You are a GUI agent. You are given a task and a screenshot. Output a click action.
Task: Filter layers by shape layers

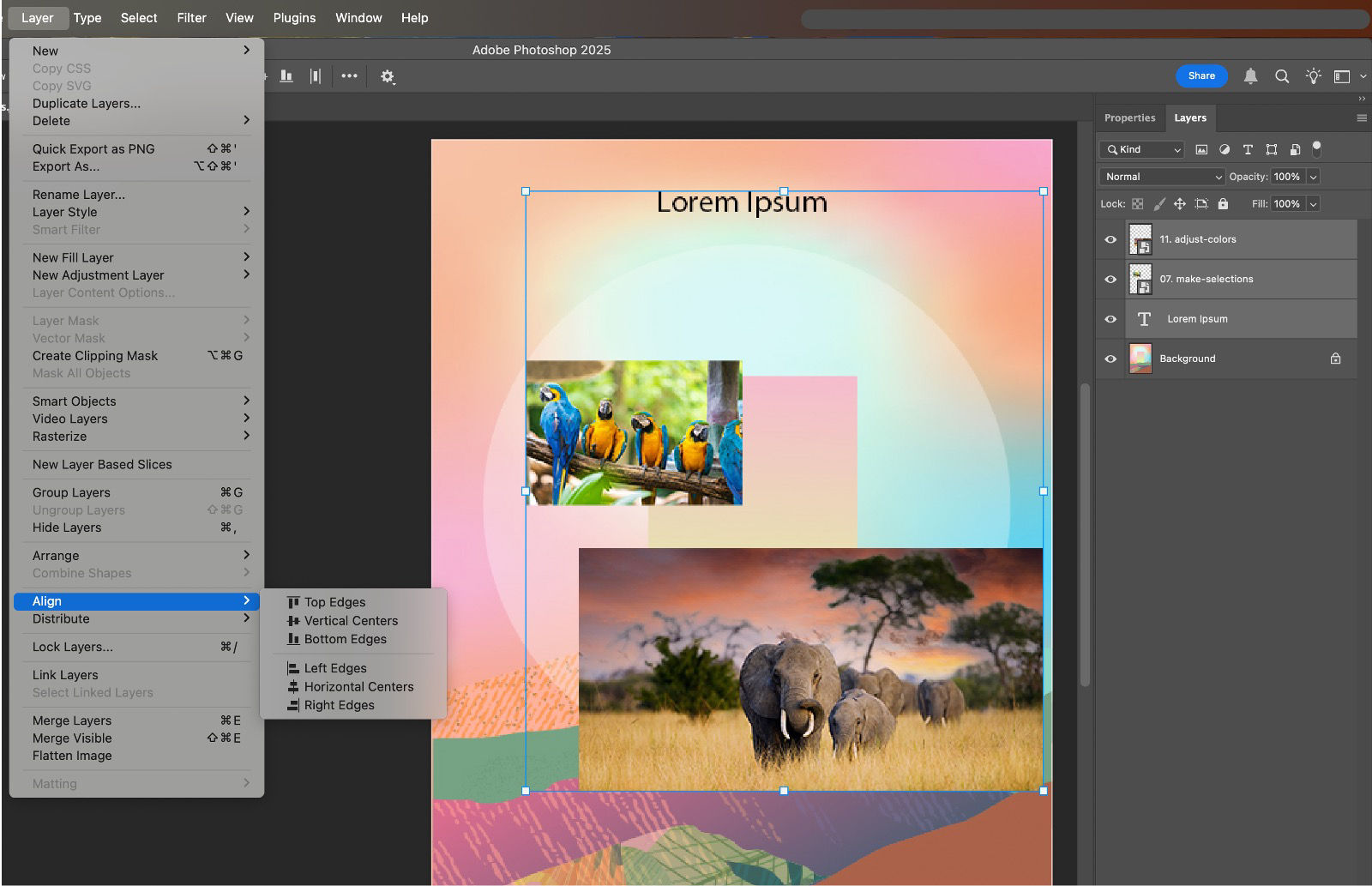pos(1272,149)
